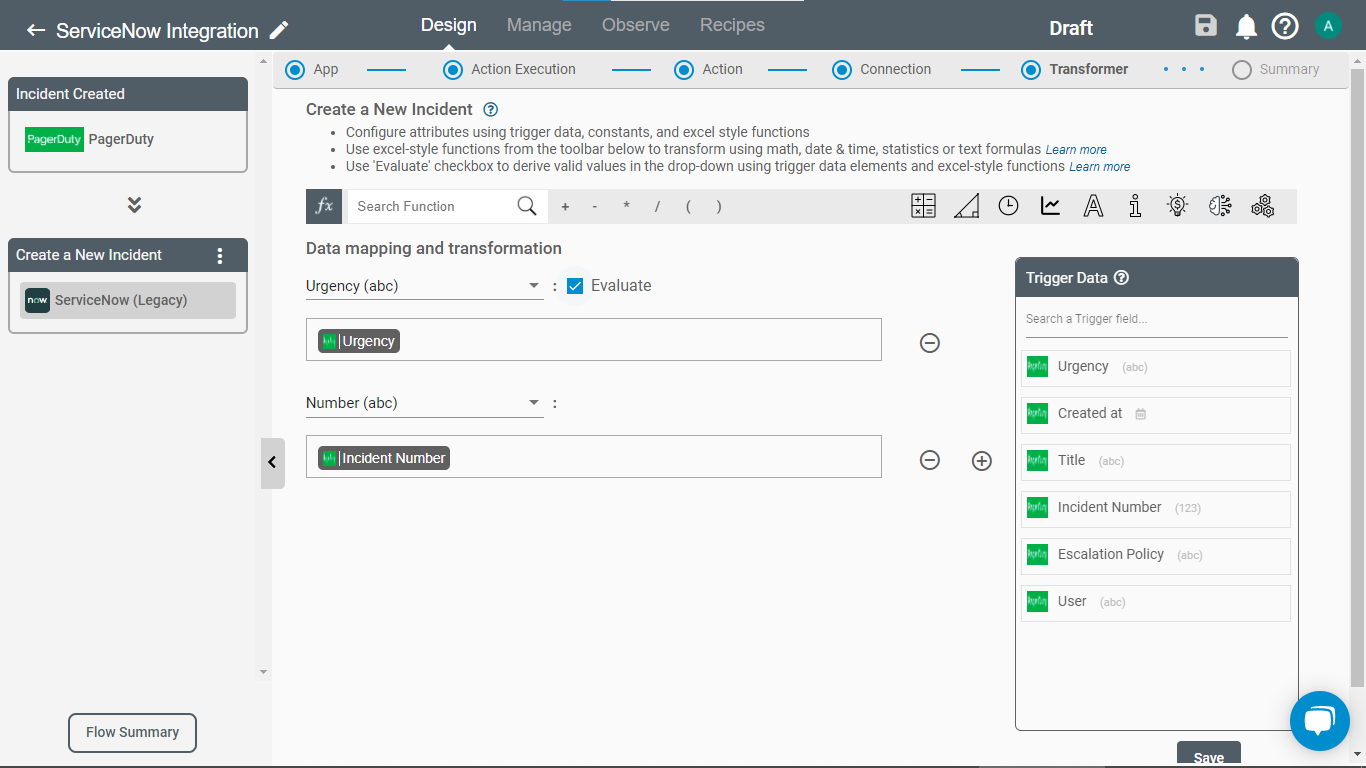Edit flow name with pencil icon
The width and height of the screenshot is (1366, 768).
pos(280,30)
